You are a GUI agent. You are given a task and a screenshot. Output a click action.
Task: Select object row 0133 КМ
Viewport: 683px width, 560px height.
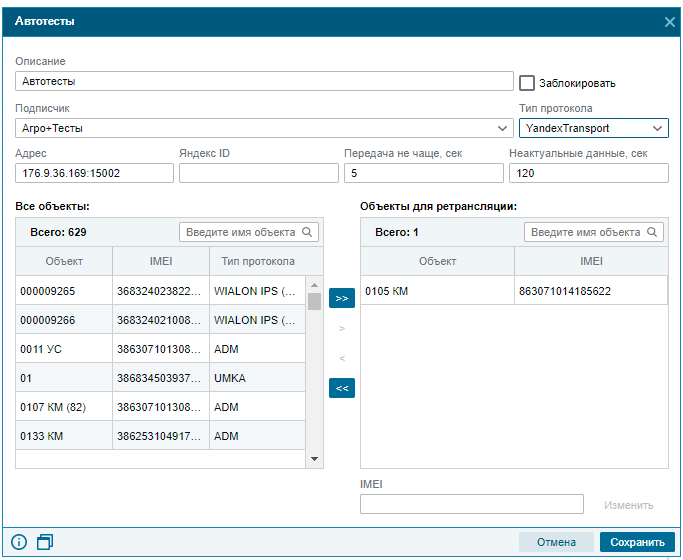pyautogui.click(x=160, y=435)
